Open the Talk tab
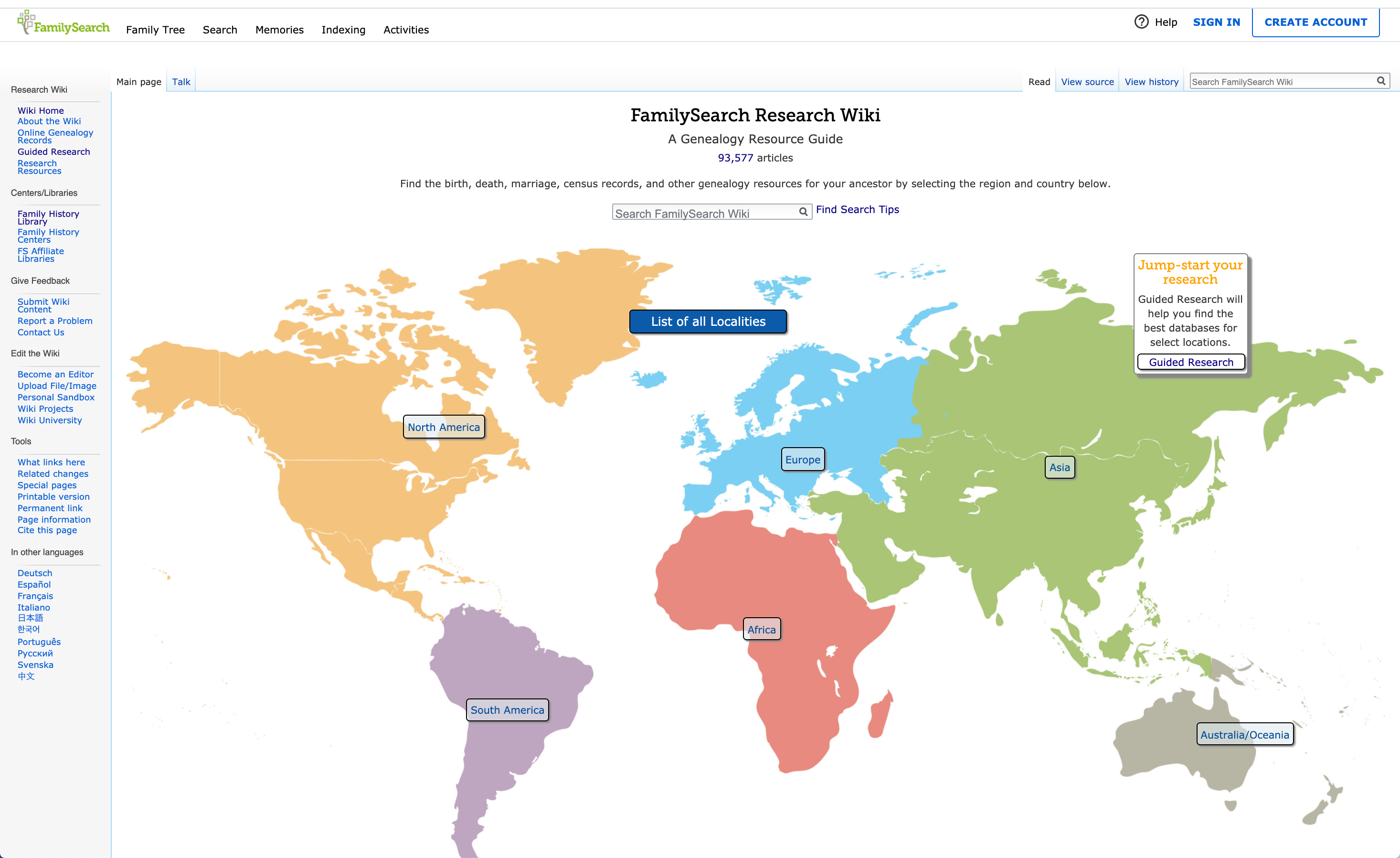This screenshot has width=1400, height=858. (180, 82)
